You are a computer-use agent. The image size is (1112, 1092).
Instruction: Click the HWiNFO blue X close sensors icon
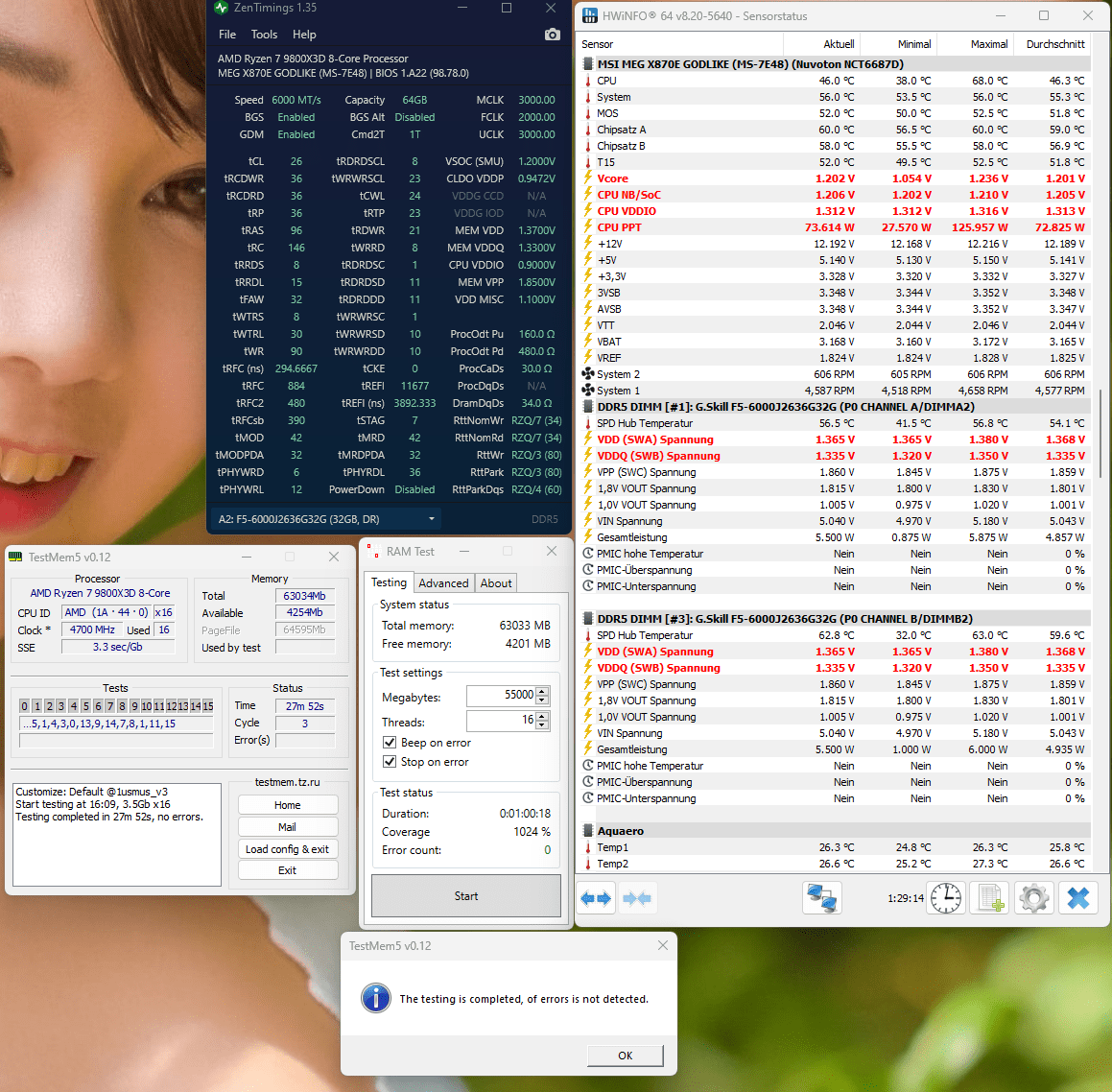tap(1078, 898)
